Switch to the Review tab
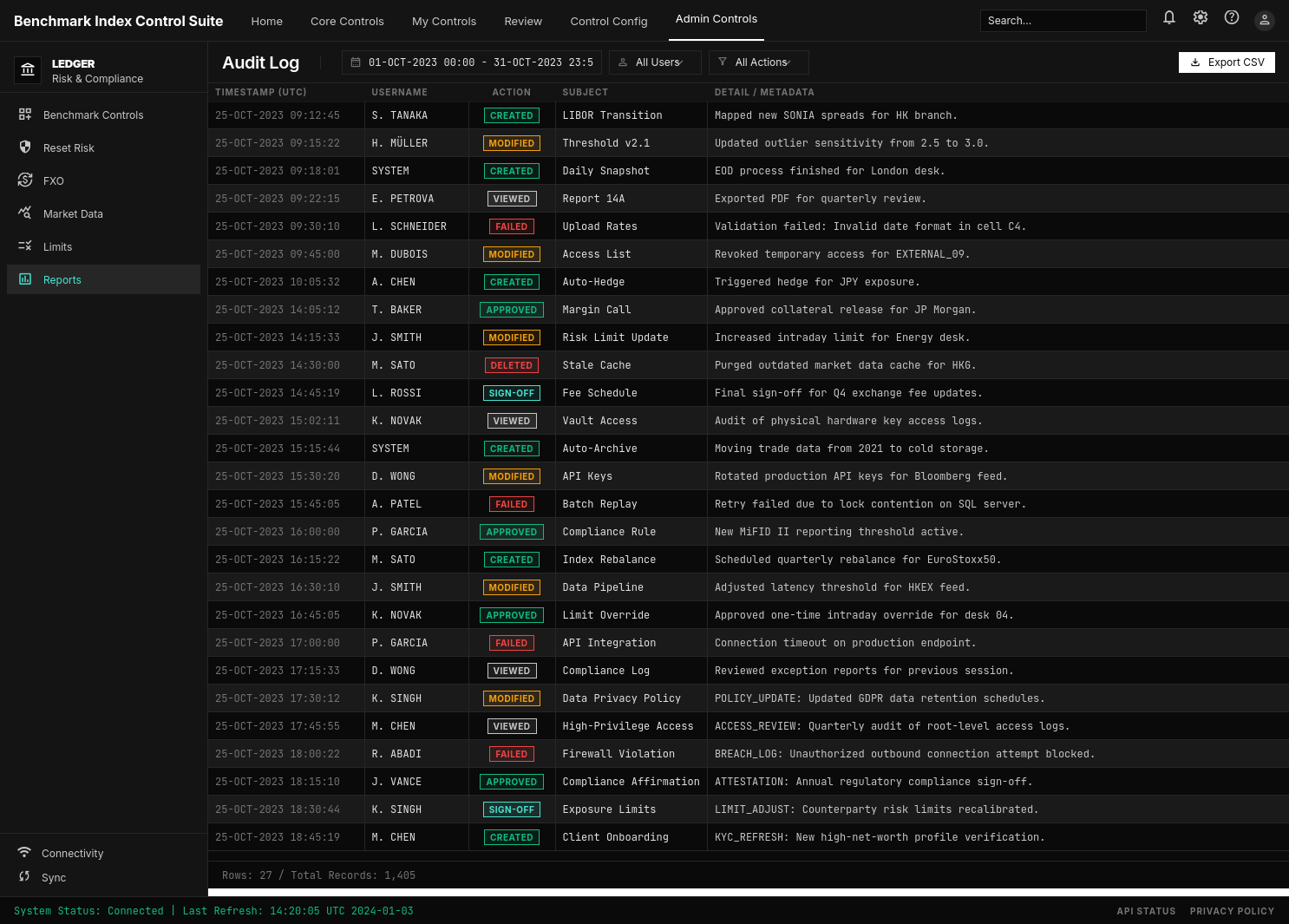The width and height of the screenshot is (1289, 924). coord(523,21)
